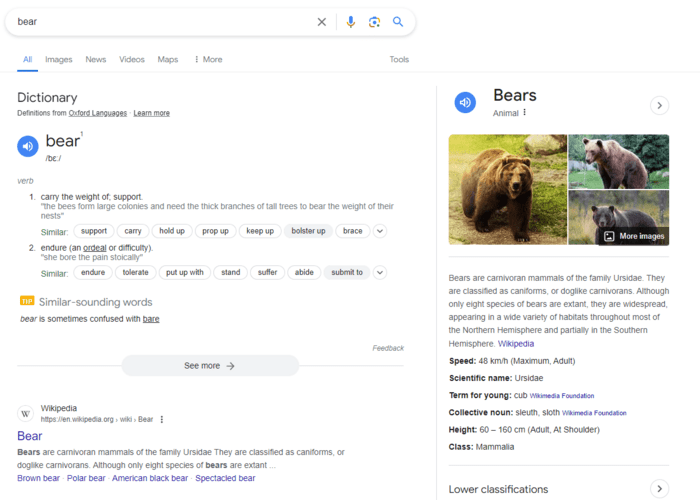
Task: Select the 'prop up' synonym chip
Action: [x=215, y=231]
